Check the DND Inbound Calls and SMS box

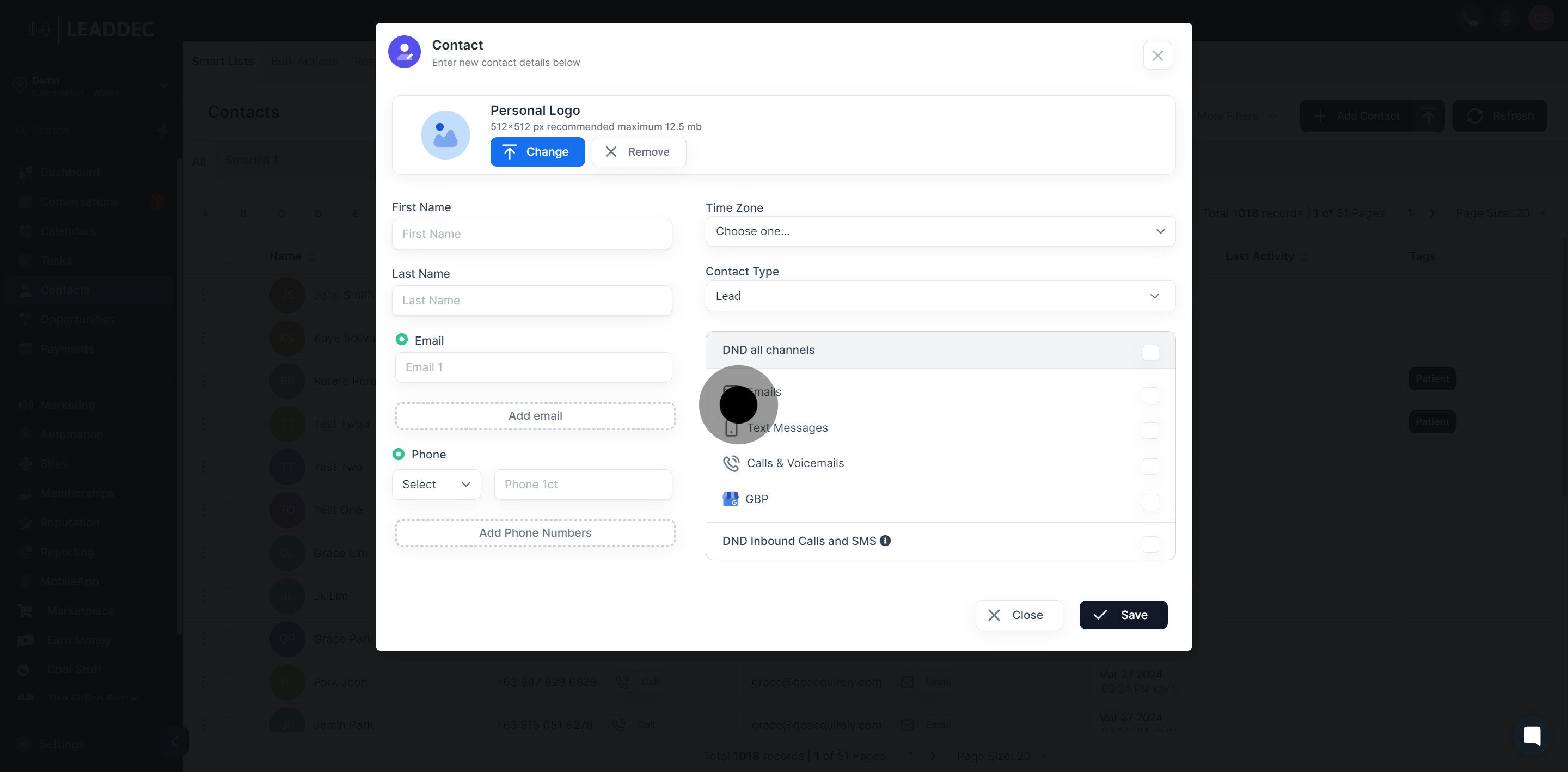click(1150, 544)
